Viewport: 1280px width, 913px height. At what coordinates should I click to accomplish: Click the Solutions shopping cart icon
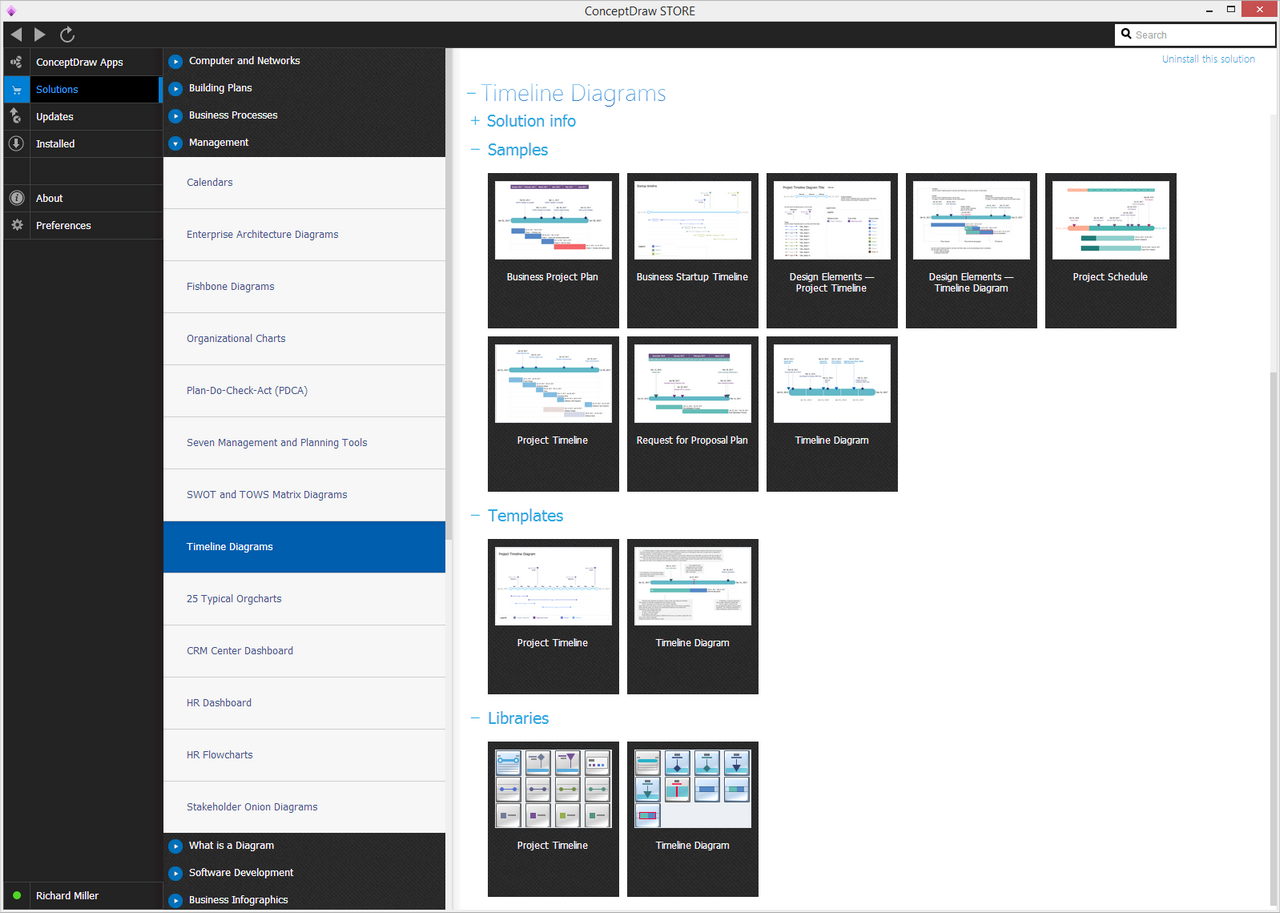(x=16, y=89)
